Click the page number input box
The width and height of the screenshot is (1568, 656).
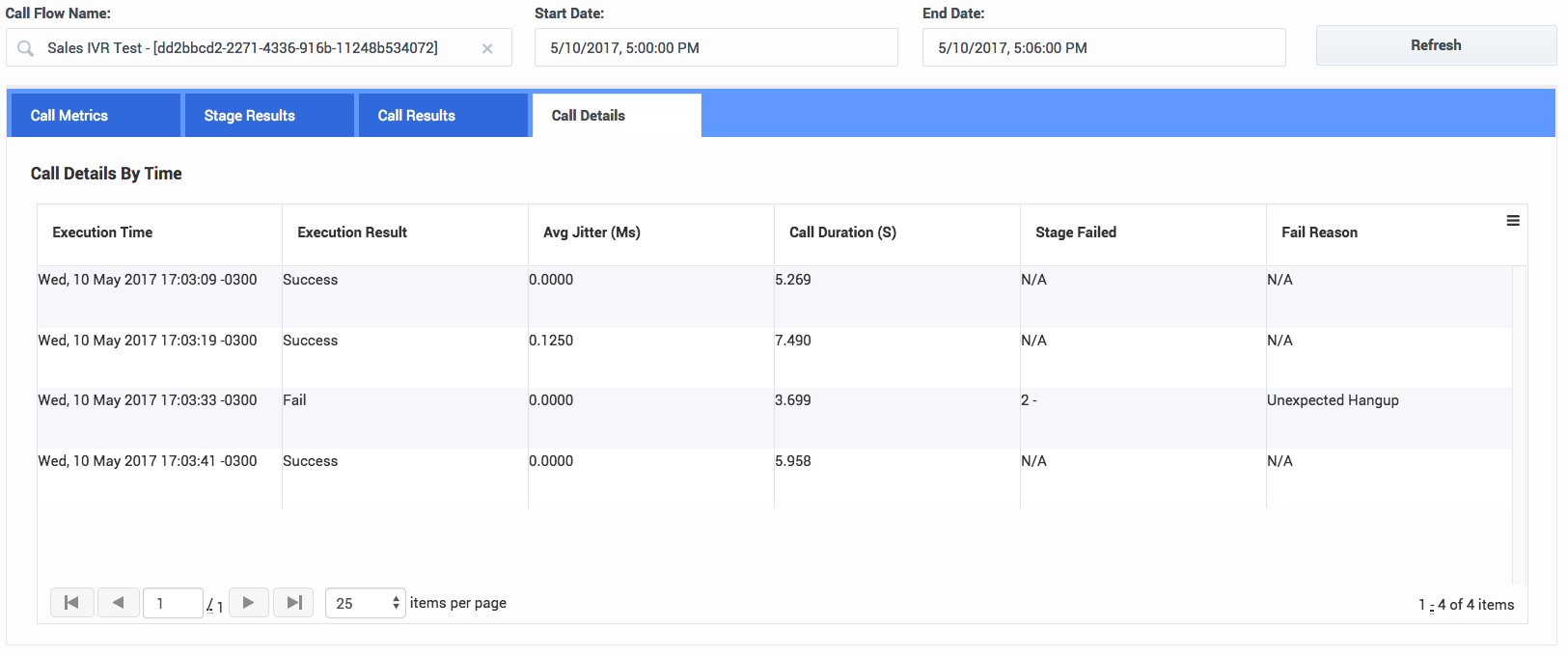pos(172,603)
